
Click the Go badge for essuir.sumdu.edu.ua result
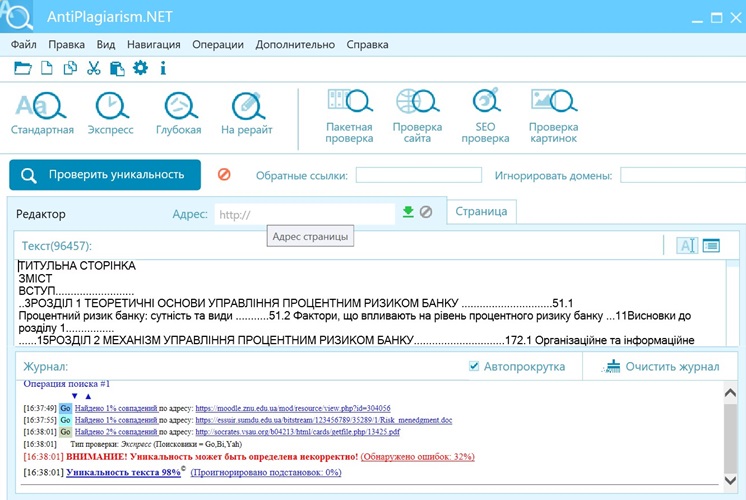[x=65, y=420]
